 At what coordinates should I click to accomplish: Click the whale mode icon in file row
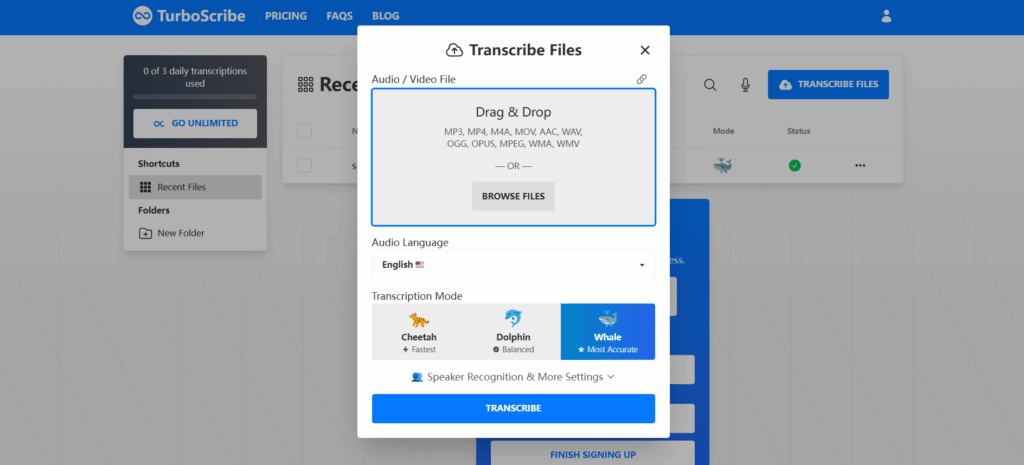(x=722, y=165)
